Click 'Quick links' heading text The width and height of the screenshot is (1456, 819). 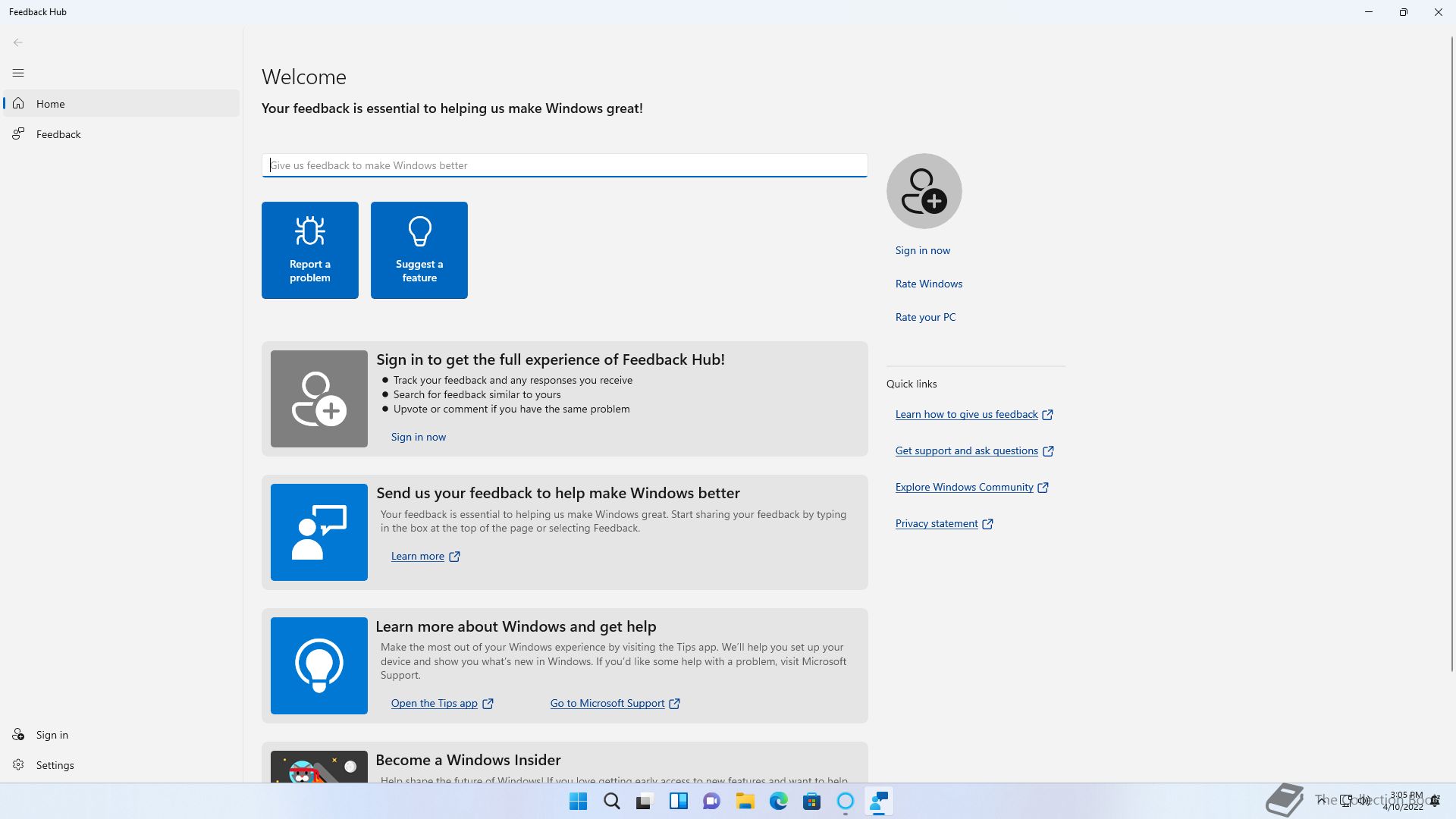(x=912, y=384)
